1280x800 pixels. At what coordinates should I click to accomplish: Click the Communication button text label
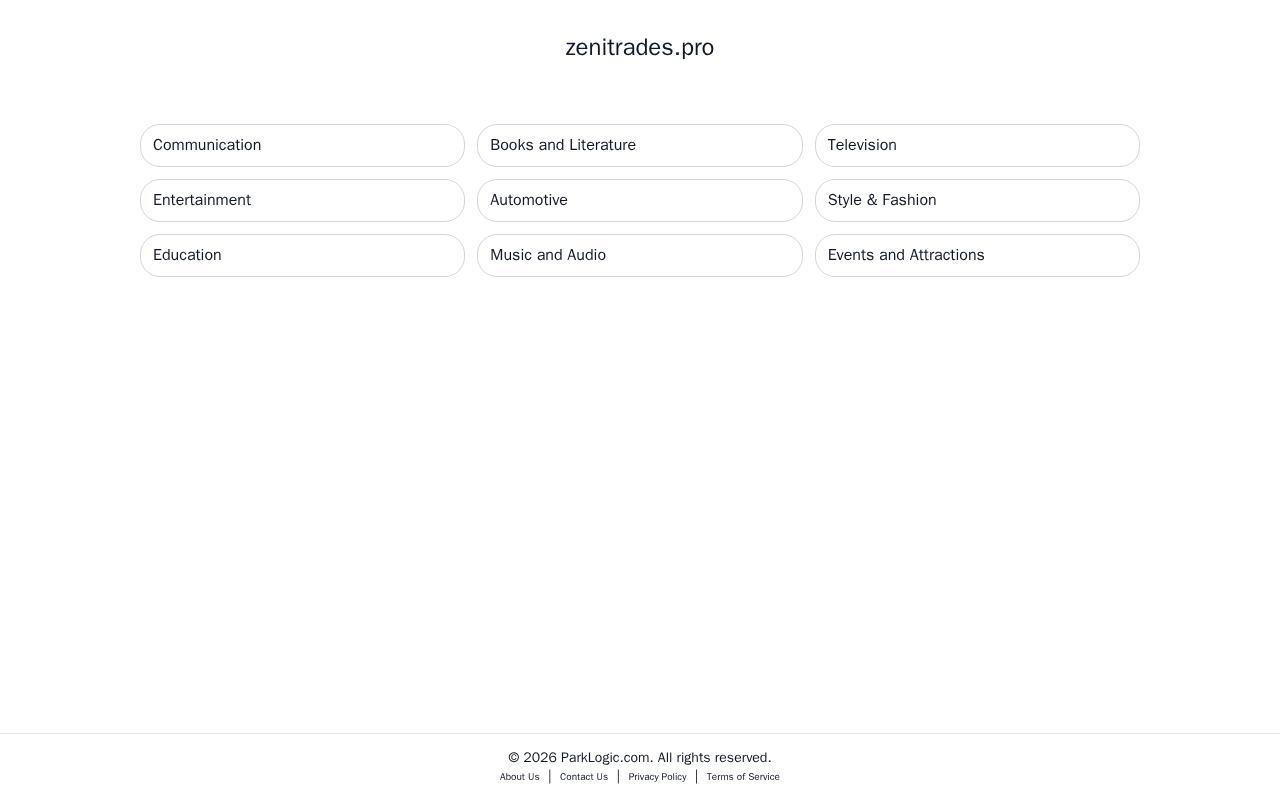coord(207,145)
